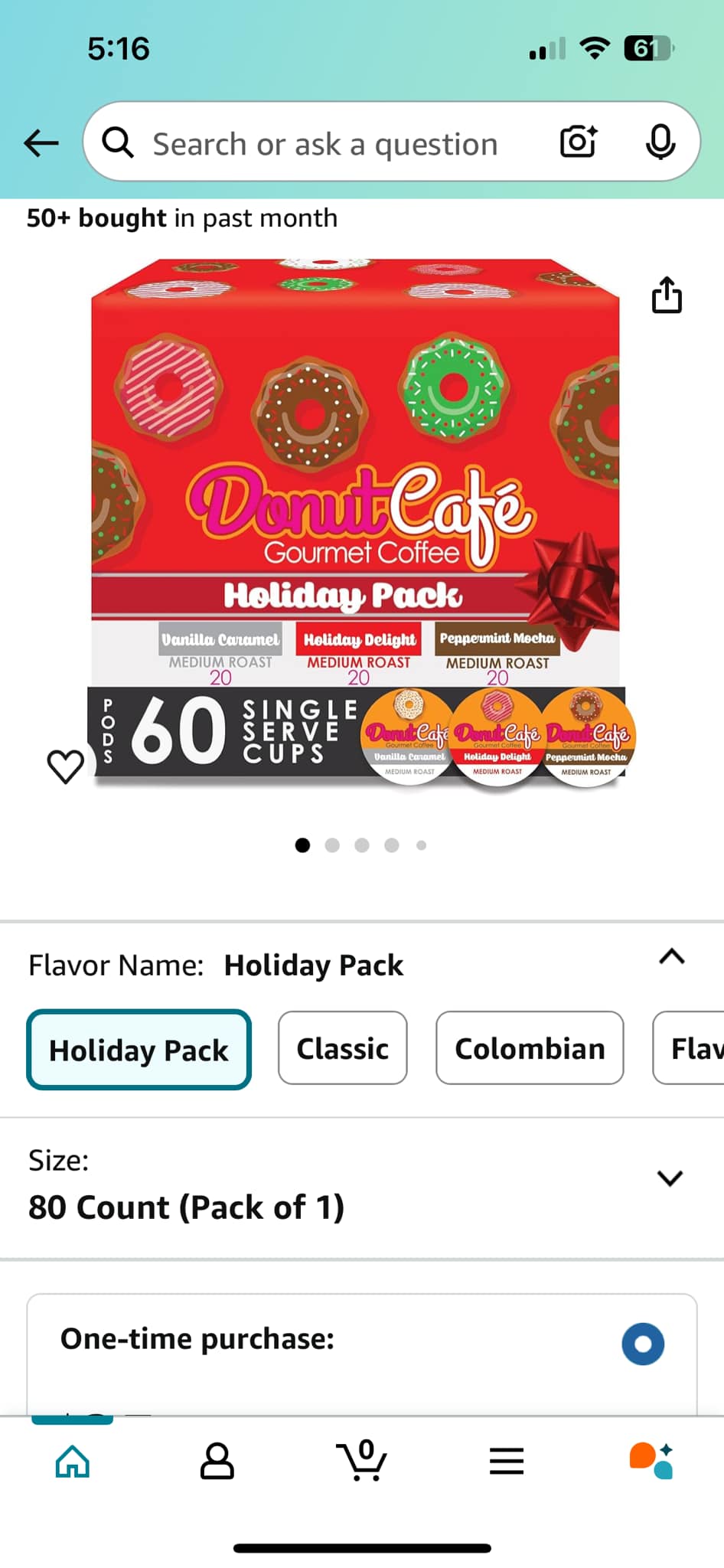Open the hamburger menu icon
The width and height of the screenshot is (724, 1568).
(x=507, y=1461)
